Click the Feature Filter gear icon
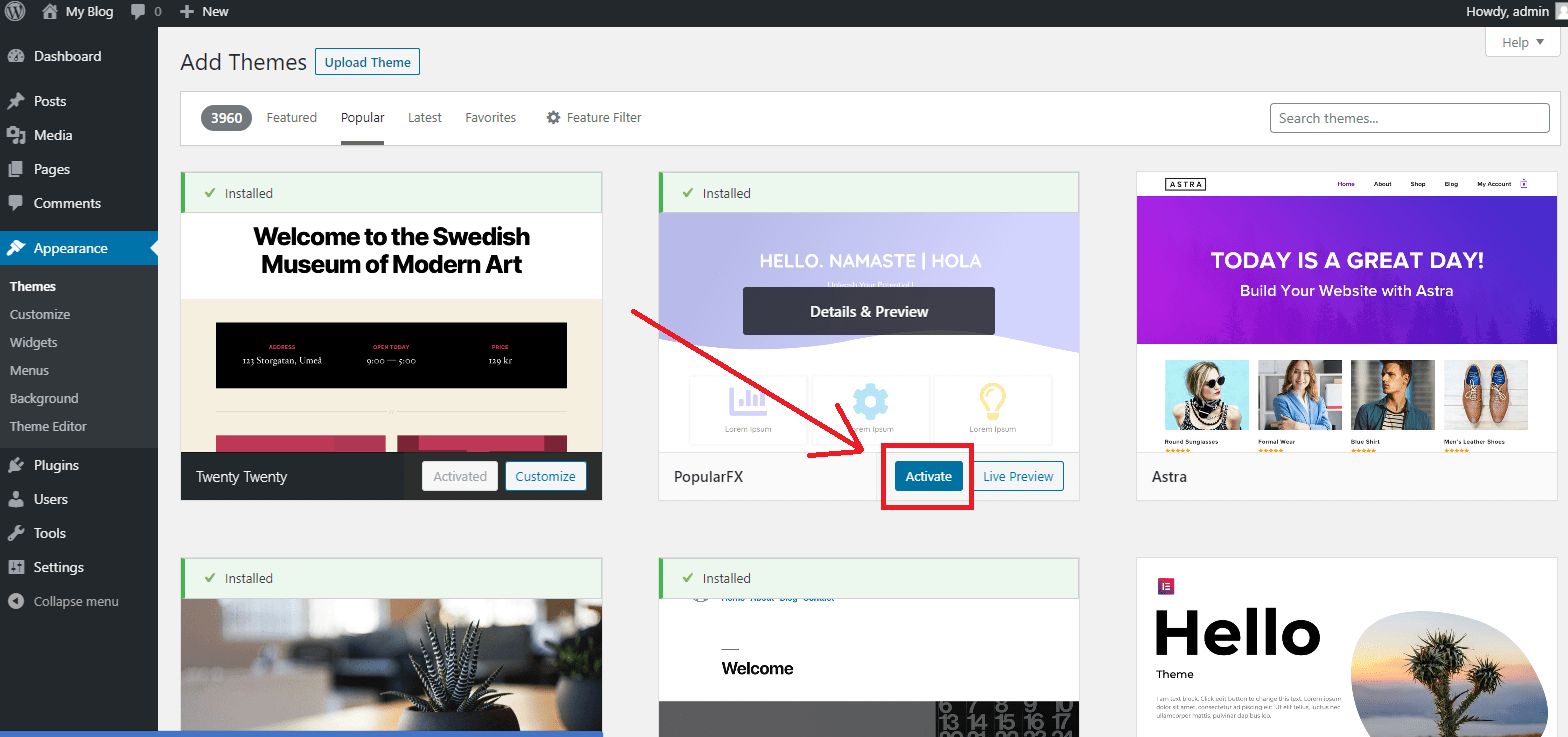Screen dimensions: 1568x737 coord(553,117)
